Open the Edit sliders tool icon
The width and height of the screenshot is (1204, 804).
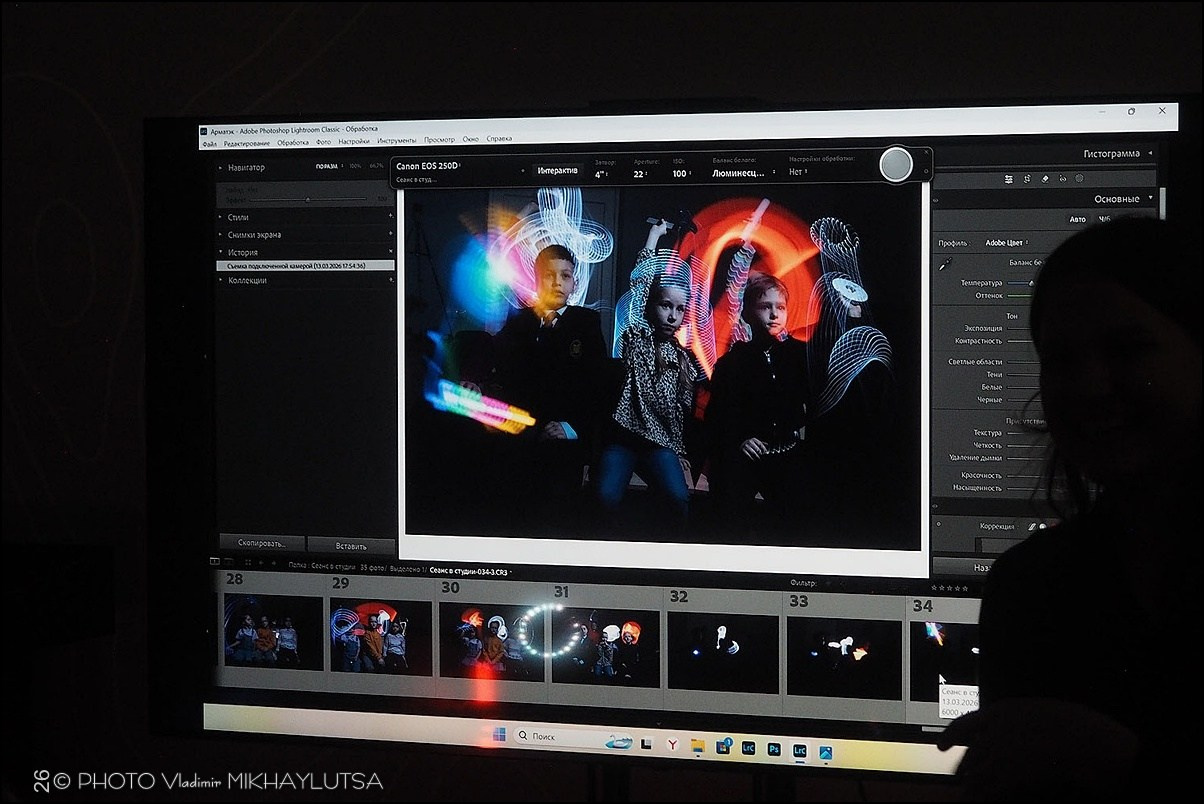[x=1009, y=179]
